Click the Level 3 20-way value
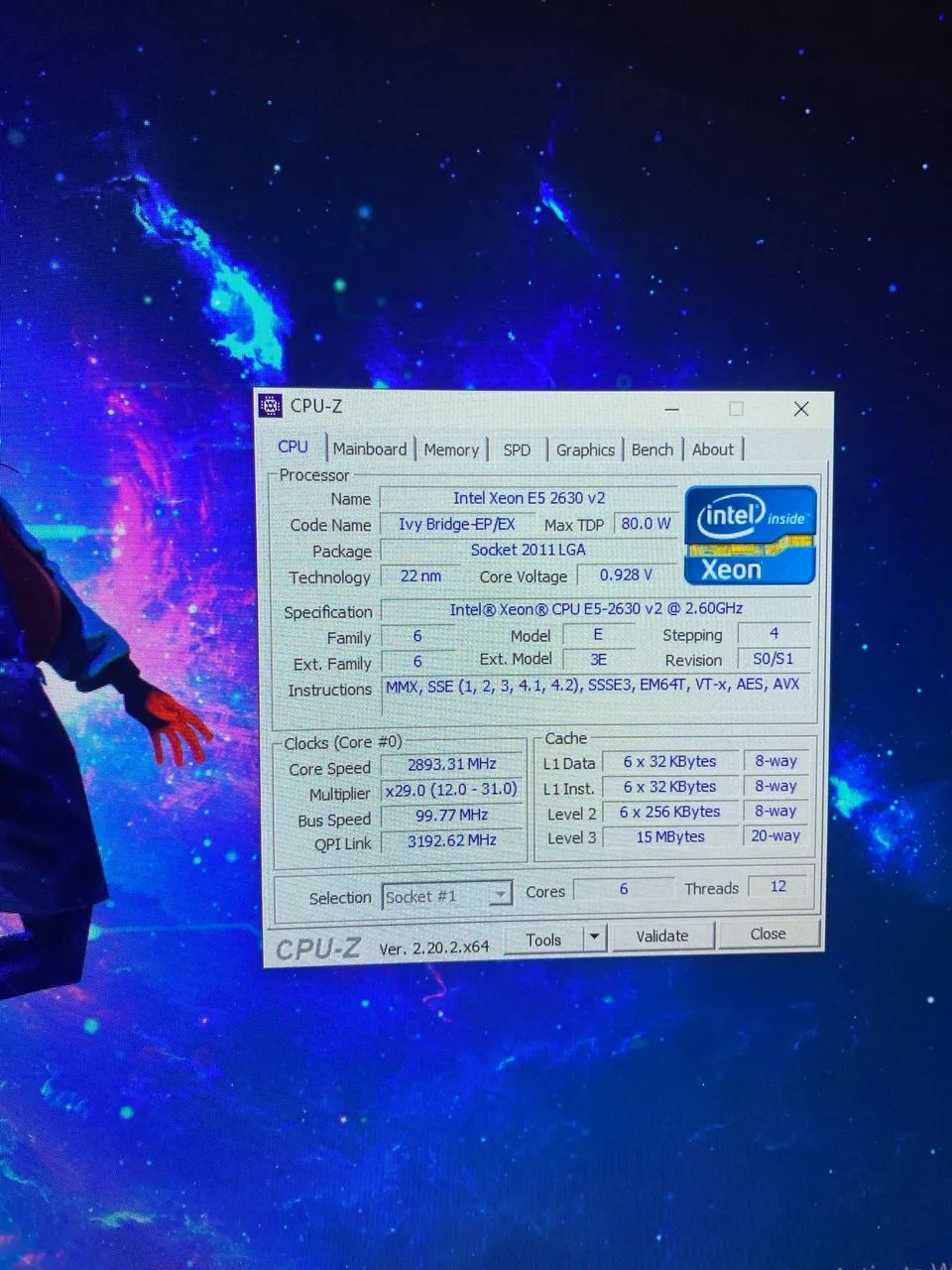This screenshot has width=952, height=1270. coord(775,835)
